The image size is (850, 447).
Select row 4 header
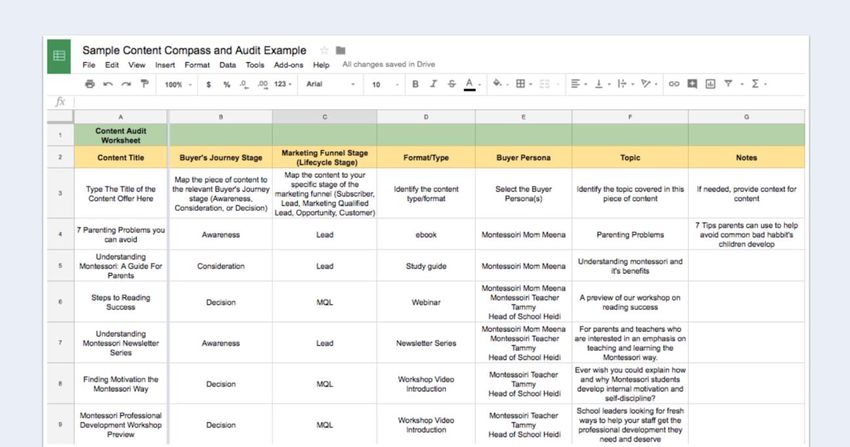[x=60, y=234]
